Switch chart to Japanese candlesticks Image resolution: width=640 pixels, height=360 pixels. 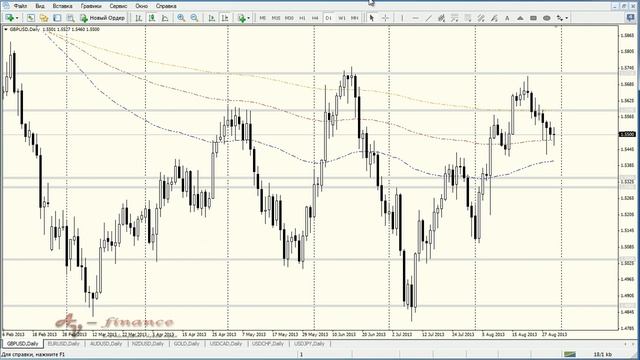tap(152, 18)
